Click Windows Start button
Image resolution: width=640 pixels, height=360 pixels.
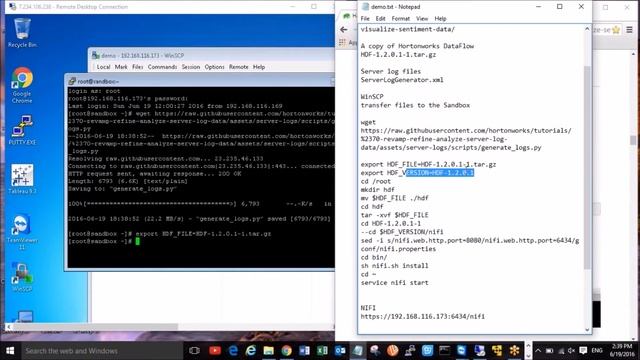coord(10,351)
